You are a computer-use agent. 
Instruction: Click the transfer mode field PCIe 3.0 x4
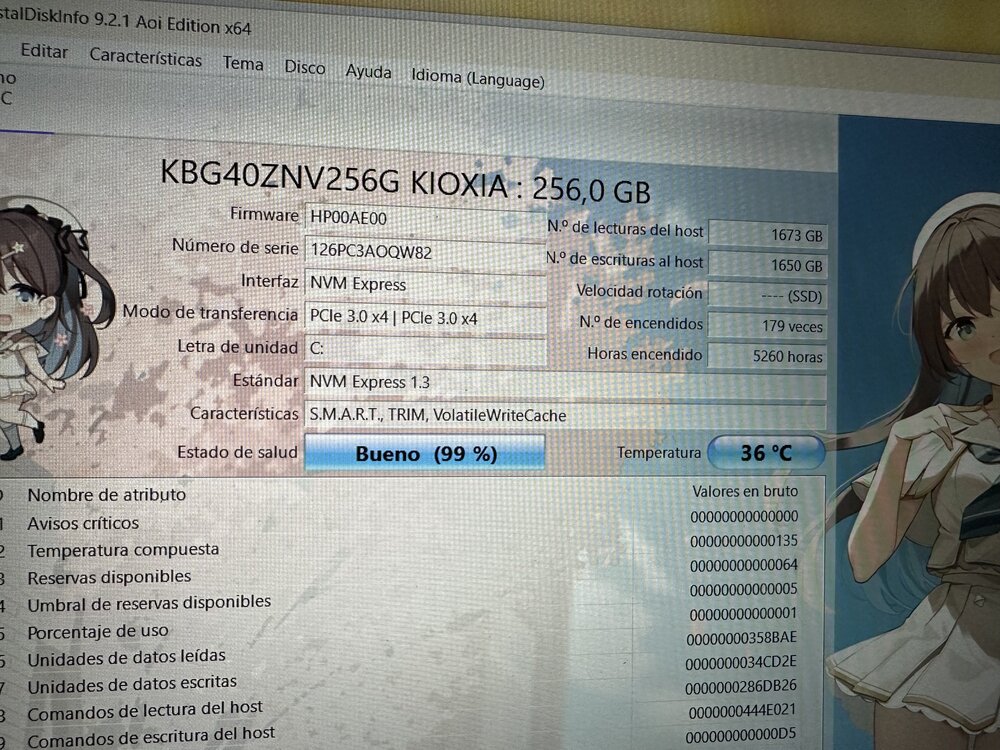[425, 318]
